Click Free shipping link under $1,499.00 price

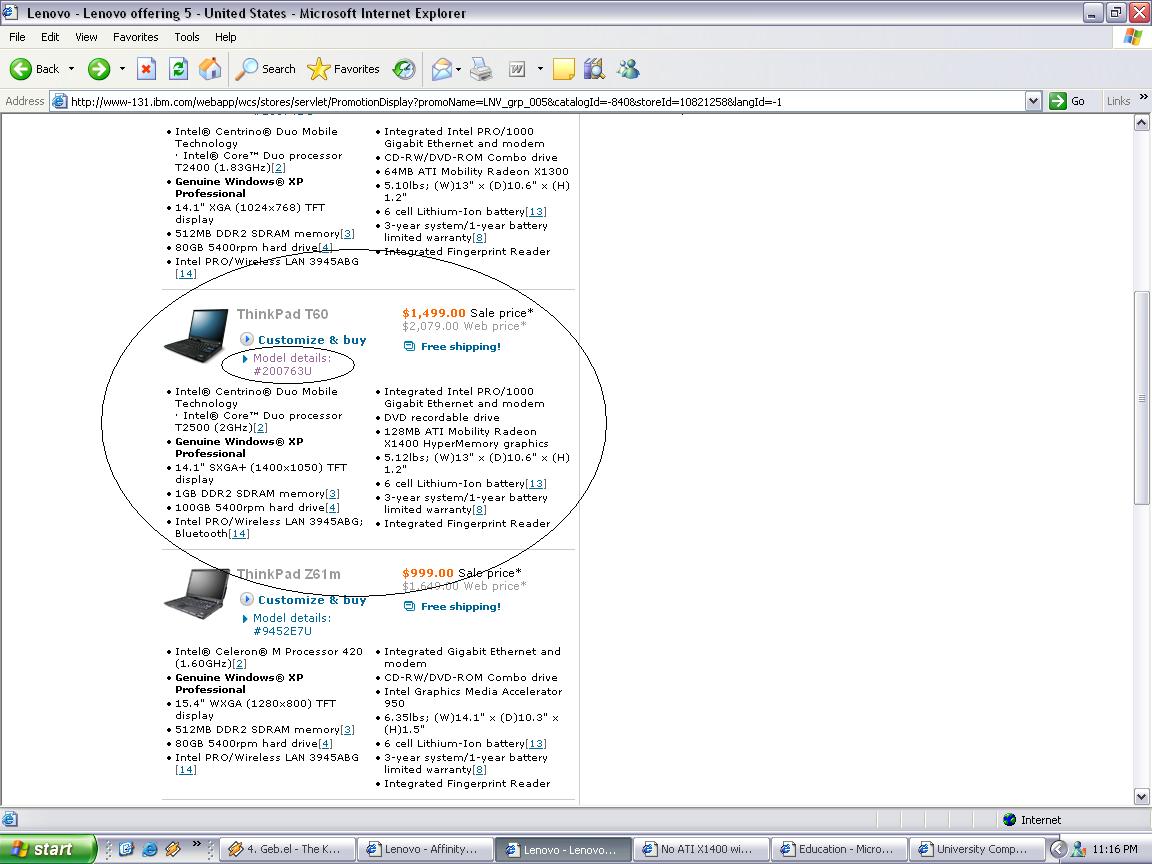click(461, 346)
